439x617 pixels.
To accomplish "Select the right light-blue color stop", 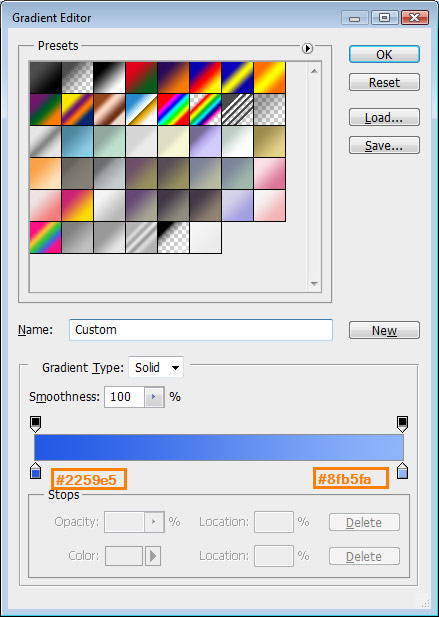I will 402,471.
